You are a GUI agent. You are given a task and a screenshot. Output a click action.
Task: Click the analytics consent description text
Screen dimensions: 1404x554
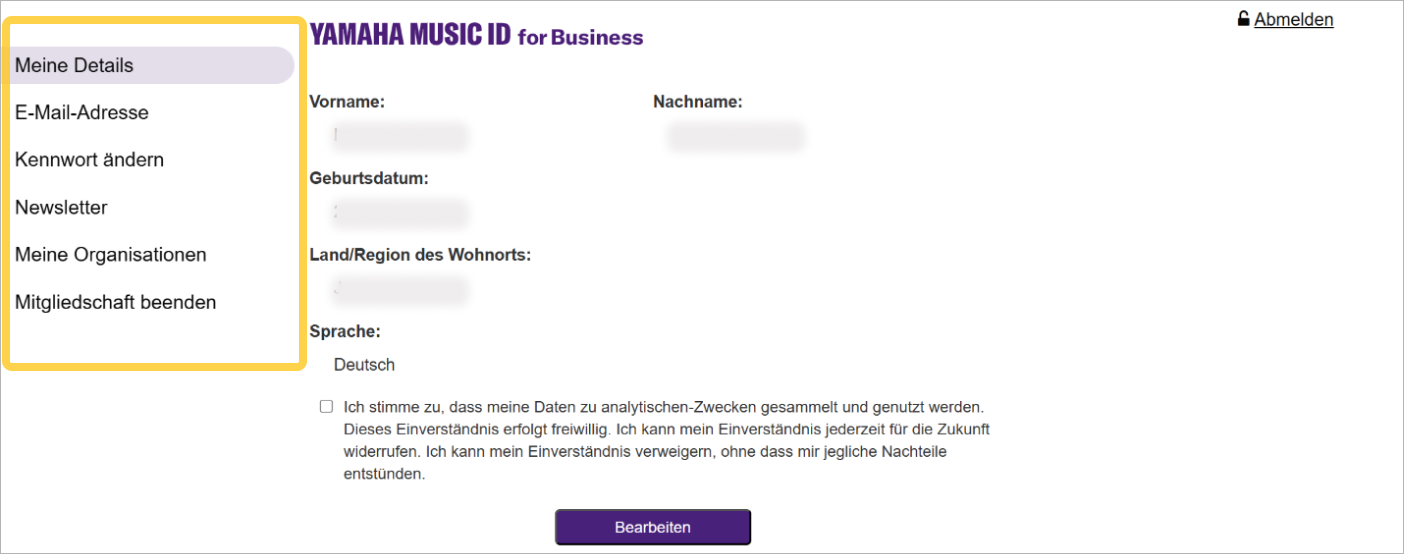click(665, 441)
